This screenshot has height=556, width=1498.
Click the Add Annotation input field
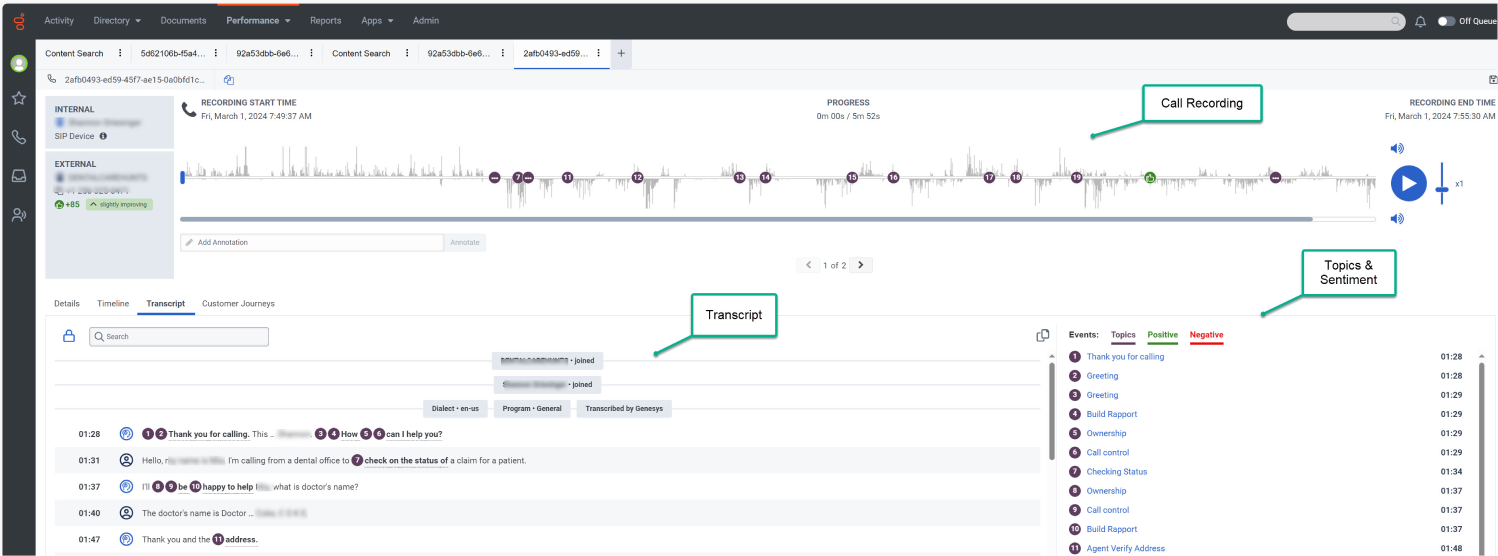312,242
